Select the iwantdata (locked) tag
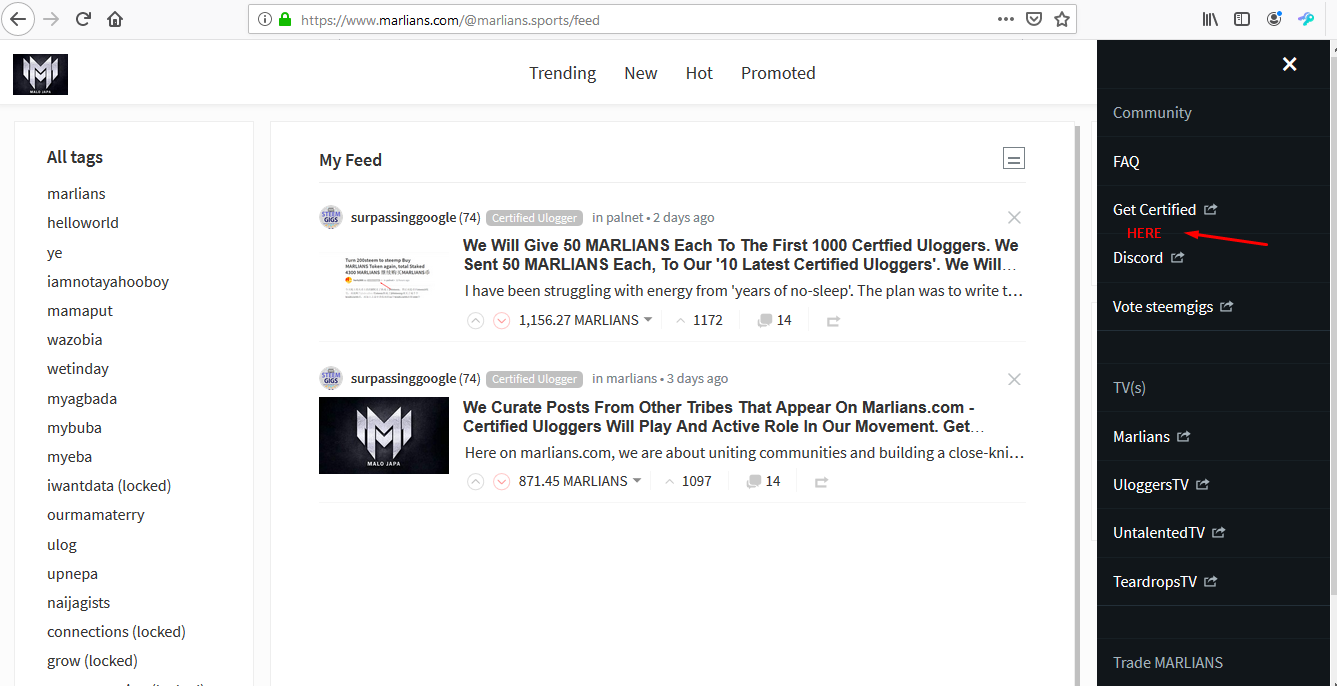 click(109, 485)
